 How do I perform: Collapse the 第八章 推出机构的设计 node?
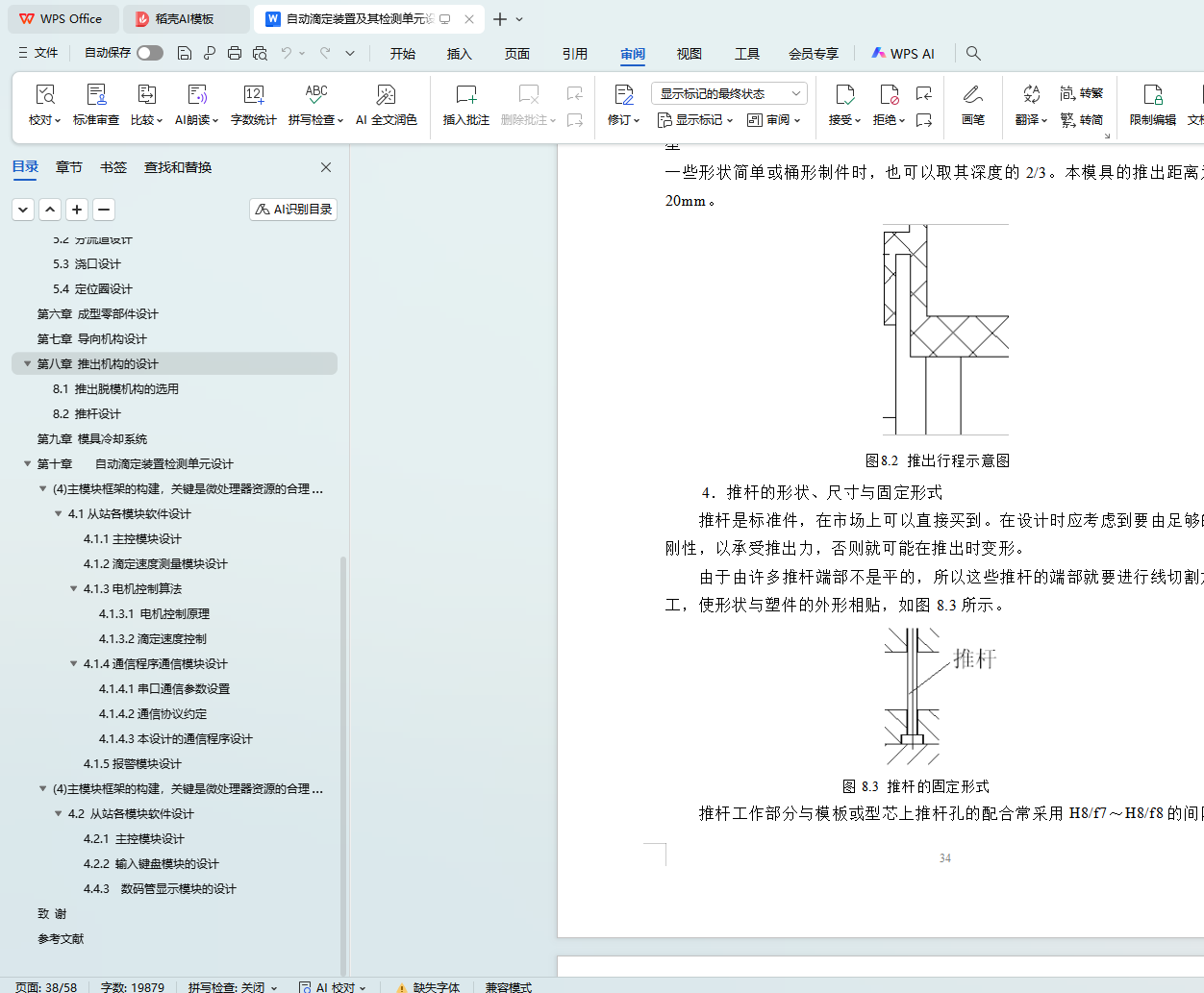27,363
